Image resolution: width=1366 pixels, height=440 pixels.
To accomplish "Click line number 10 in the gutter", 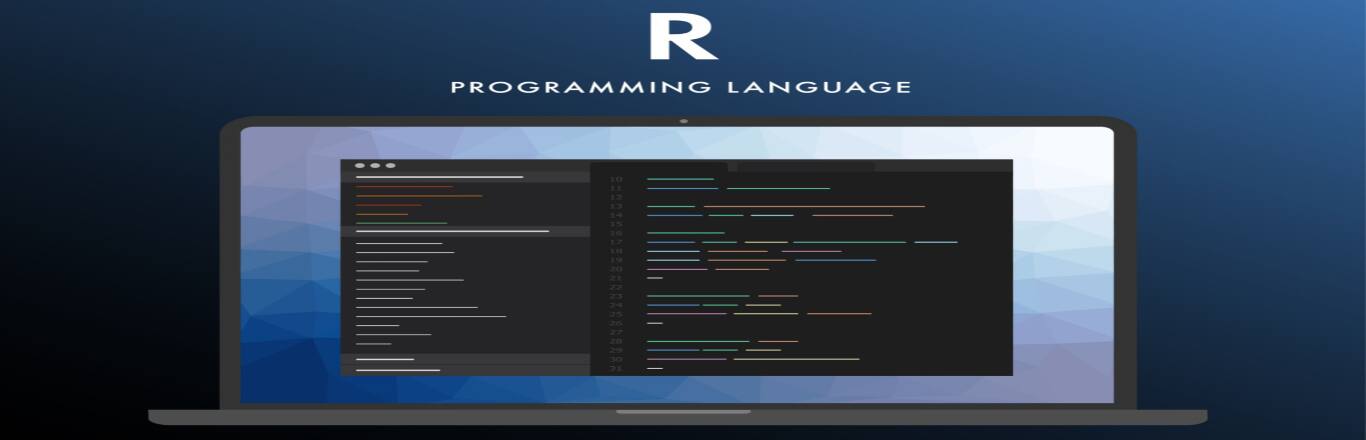I will click(615, 179).
